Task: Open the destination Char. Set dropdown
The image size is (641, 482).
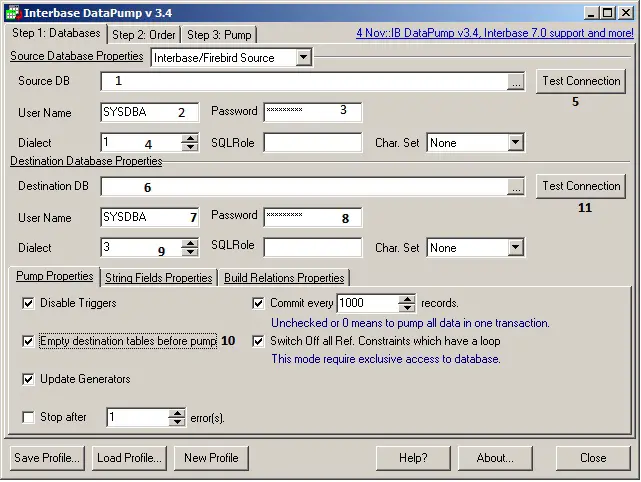Action: [515, 248]
